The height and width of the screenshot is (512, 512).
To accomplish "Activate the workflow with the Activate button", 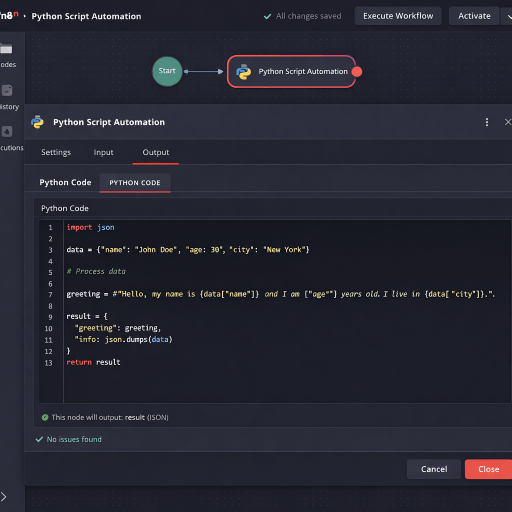I will click(474, 16).
